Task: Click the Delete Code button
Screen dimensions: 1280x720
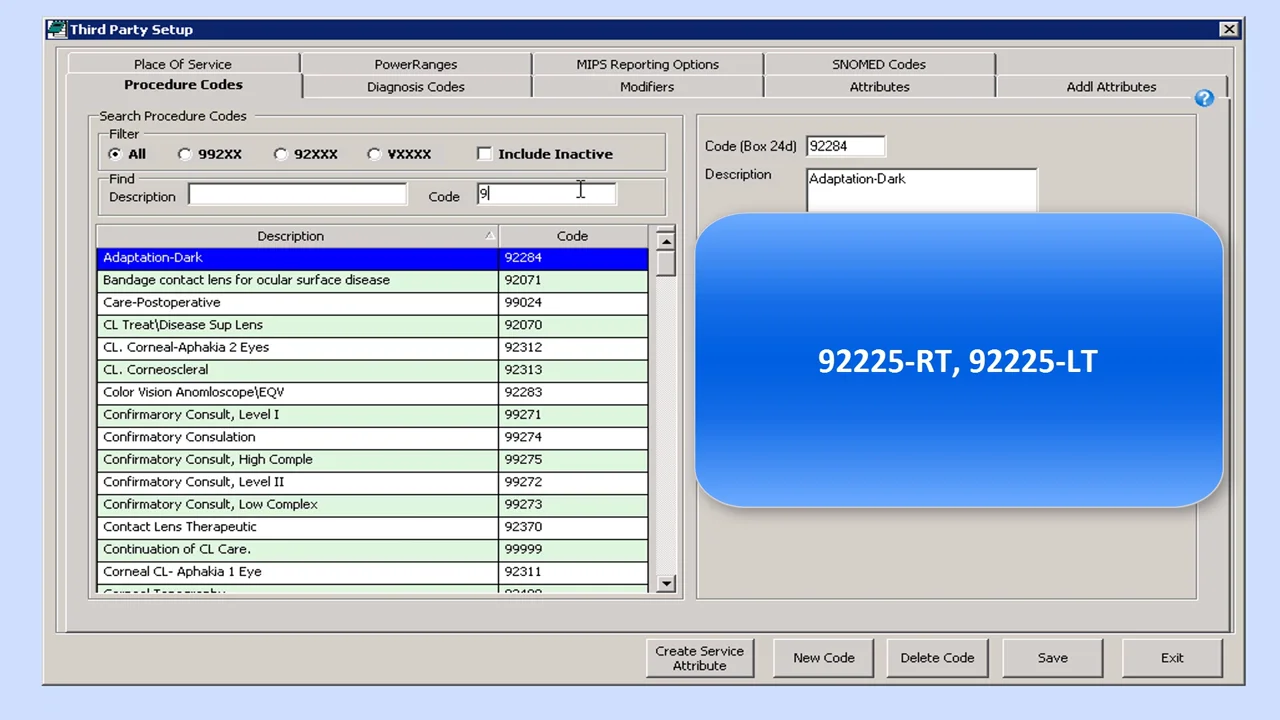Action: click(937, 658)
